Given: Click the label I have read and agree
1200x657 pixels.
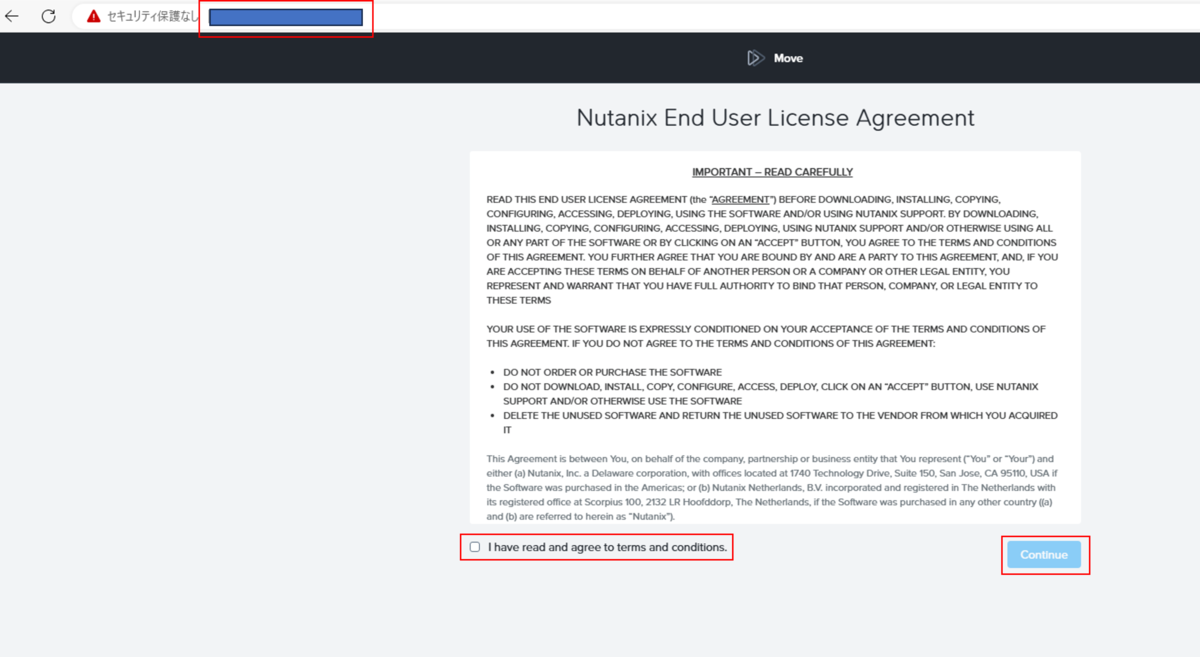Looking at the screenshot, I should 607,547.
